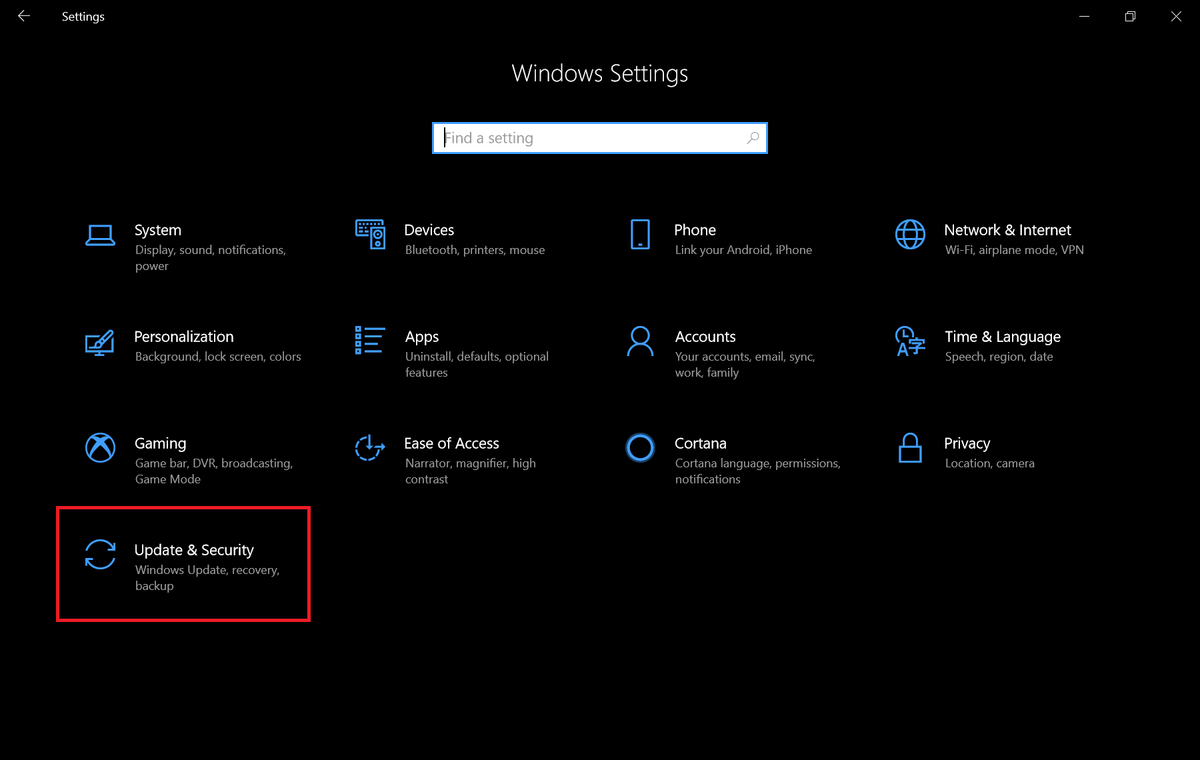Select the Cortana circle icon
The height and width of the screenshot is (760, 1200).
pyautogui.click(x=640, y=448)
